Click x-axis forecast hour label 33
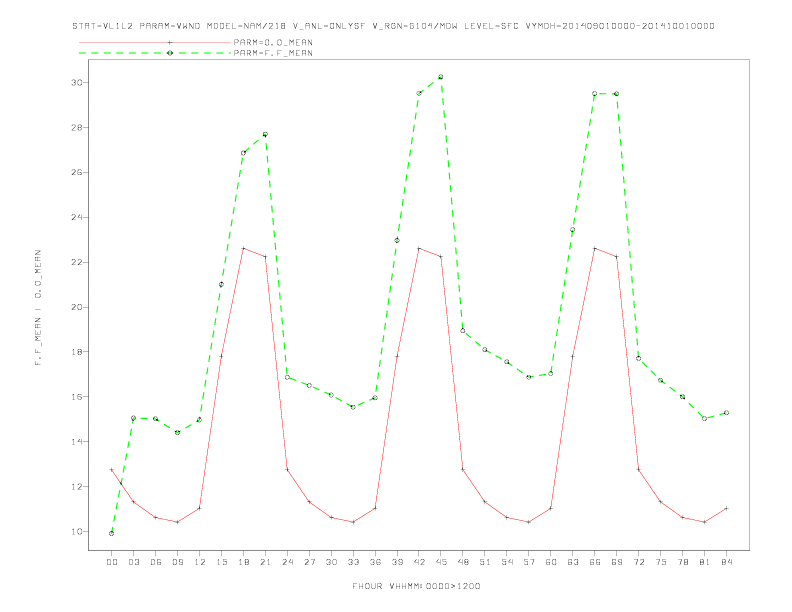Image resolution: width=792 pixels, height=612 pixels. tap(353, 562)
